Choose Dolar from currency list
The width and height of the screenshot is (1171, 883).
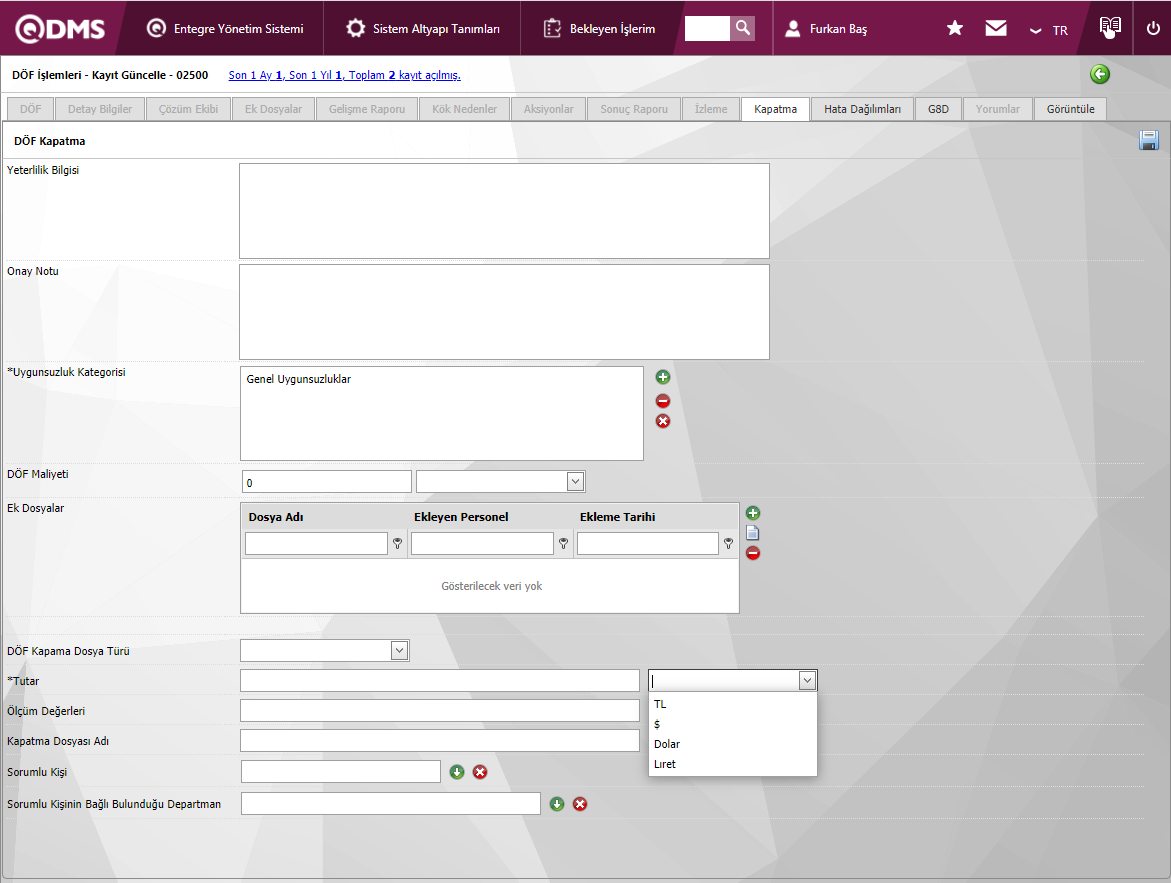pos(733,744)
